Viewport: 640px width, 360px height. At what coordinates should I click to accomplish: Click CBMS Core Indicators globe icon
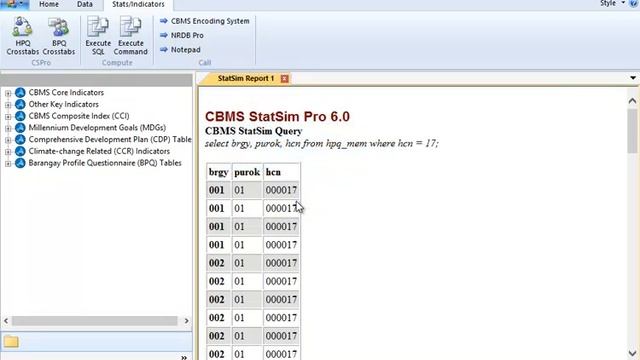(20, 93)
